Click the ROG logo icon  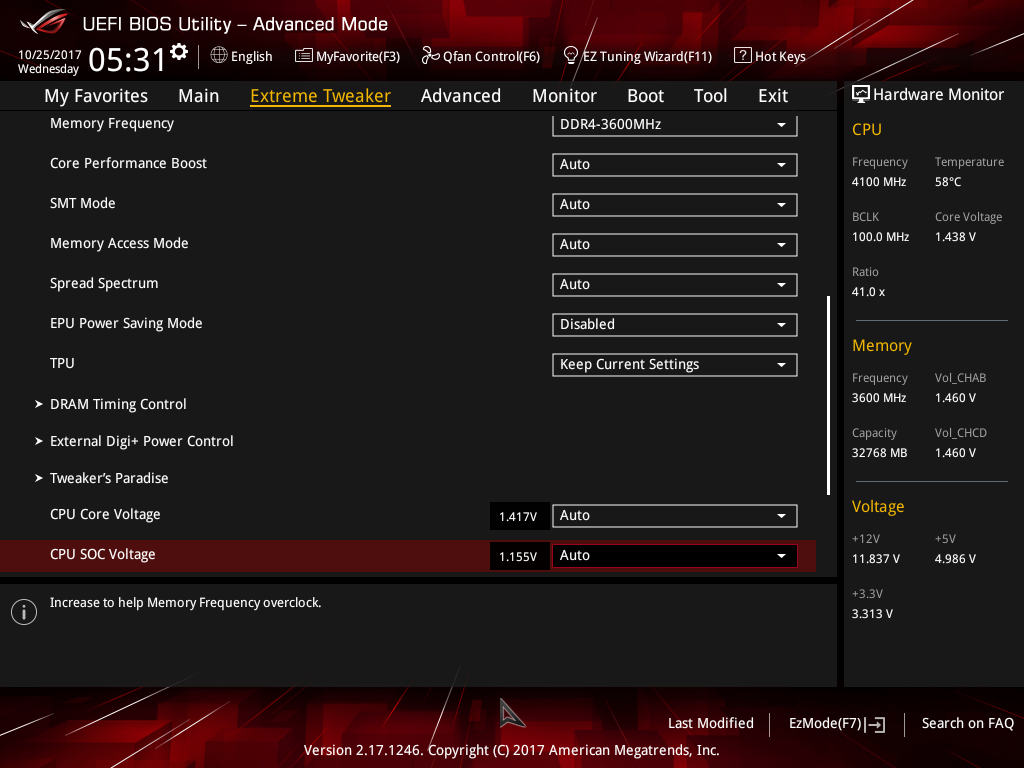pos(44,22)
